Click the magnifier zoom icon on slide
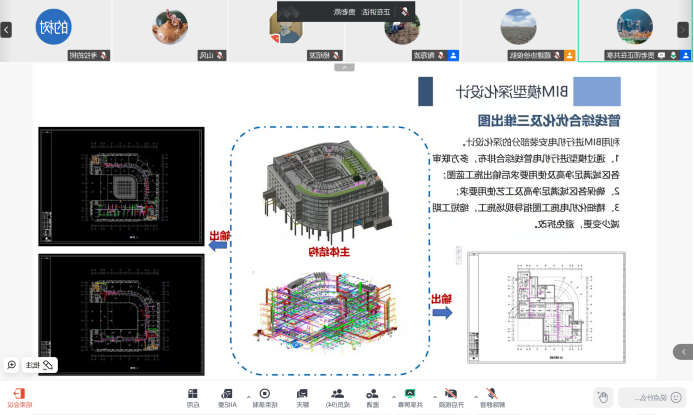The image size is (694, 415). pos(12,365)
